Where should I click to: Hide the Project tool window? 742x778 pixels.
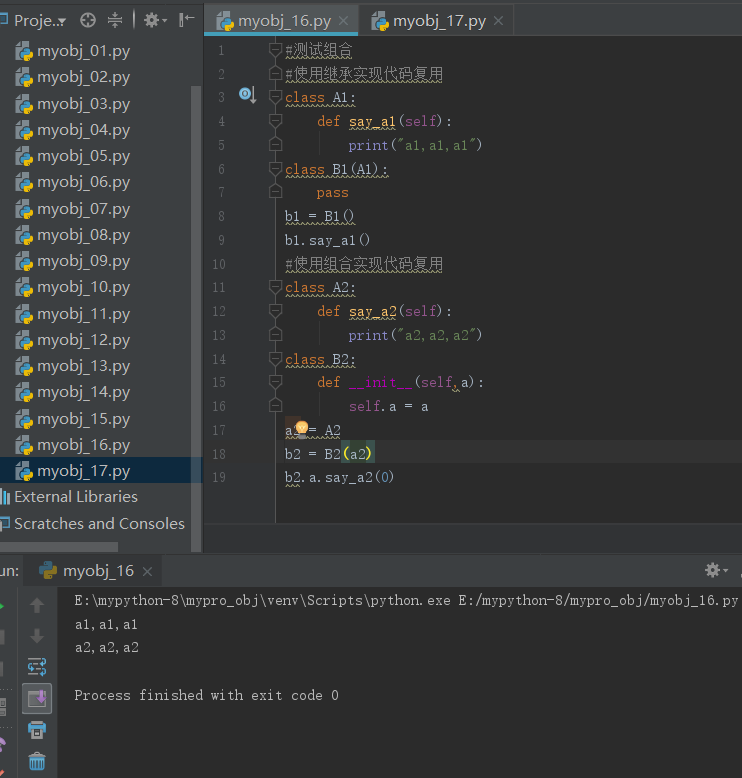point(187,20)
